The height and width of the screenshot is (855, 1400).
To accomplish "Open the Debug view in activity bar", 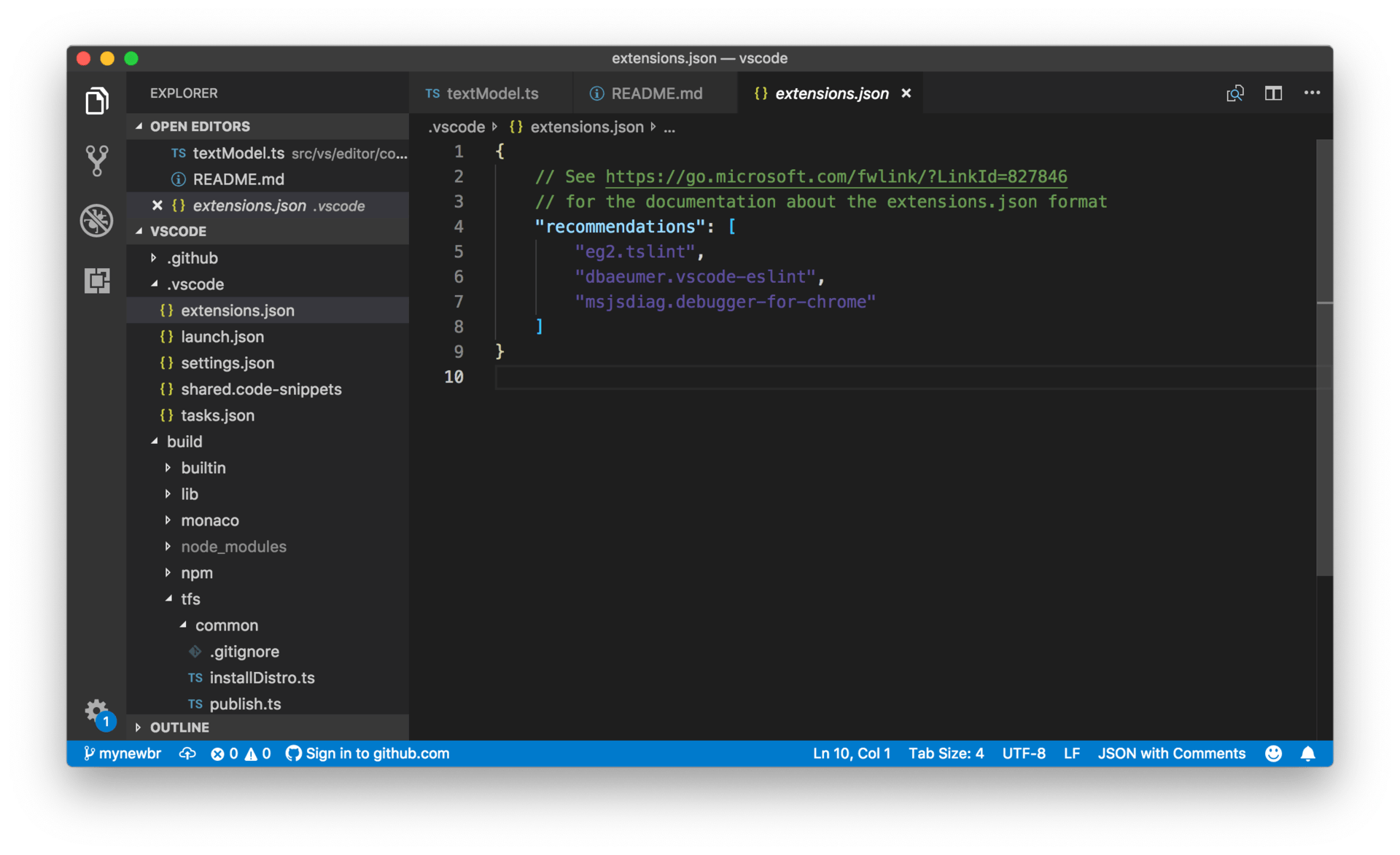I will 97,220.
